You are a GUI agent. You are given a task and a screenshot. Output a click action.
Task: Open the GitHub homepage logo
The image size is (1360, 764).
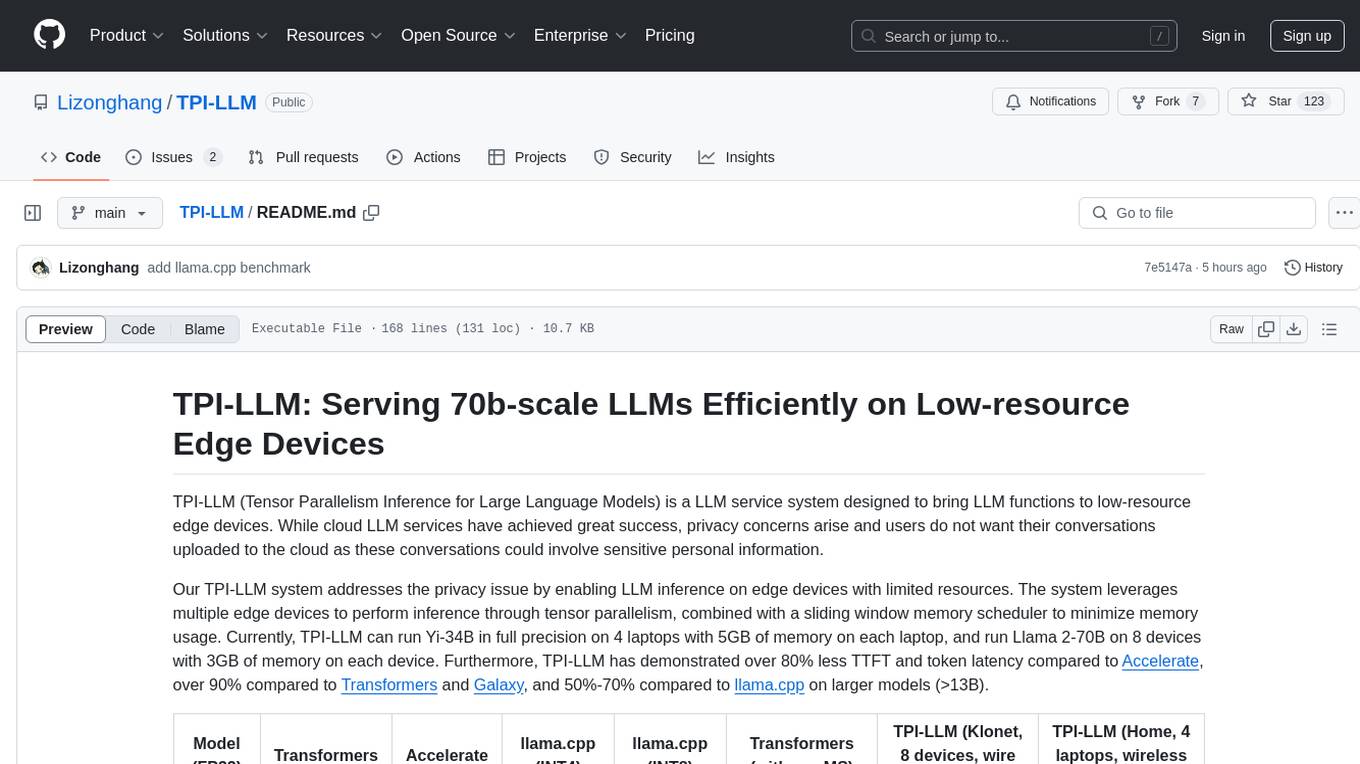point(49,35)
